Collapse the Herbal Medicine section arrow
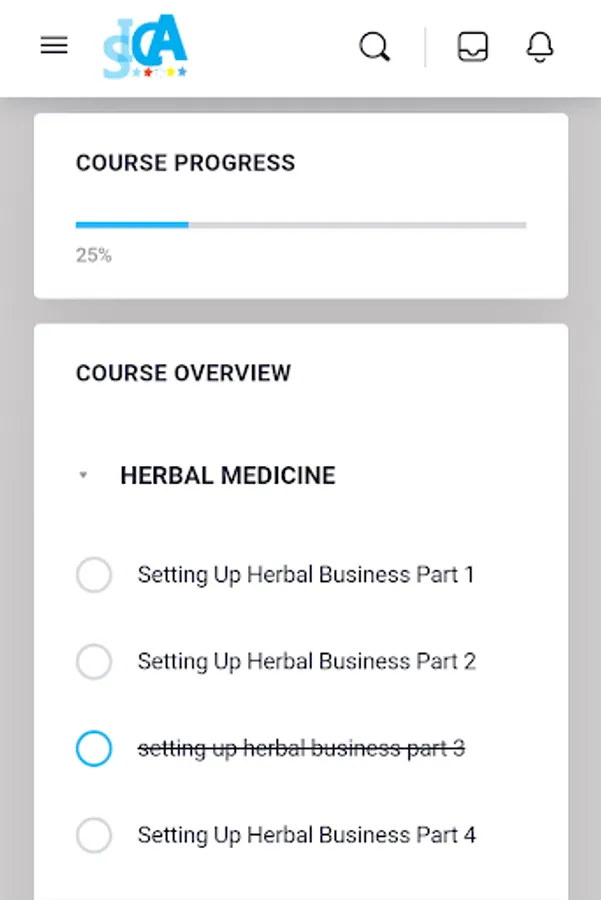This screenshot has width=601, height=900. pos(83,476)
